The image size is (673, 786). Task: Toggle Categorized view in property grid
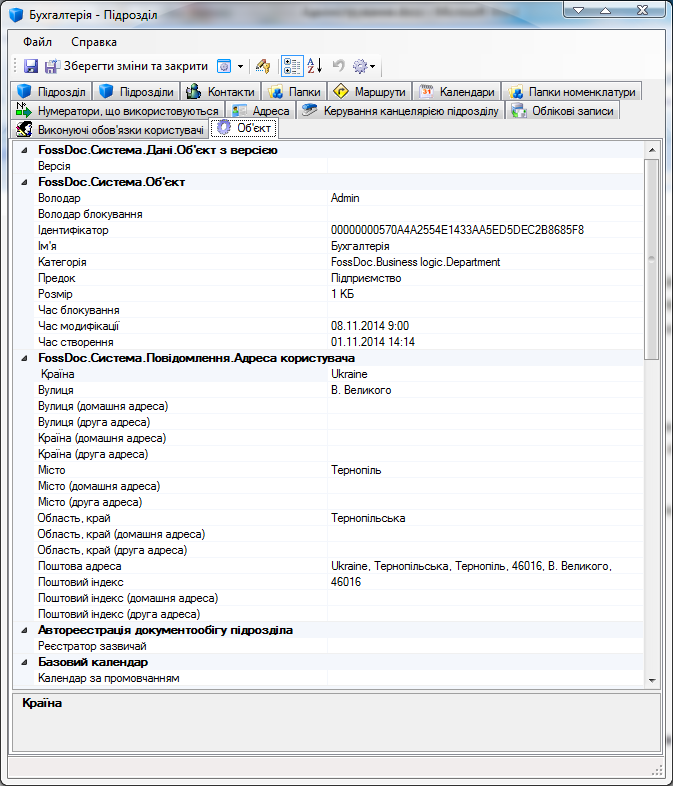tap(292, 66)
